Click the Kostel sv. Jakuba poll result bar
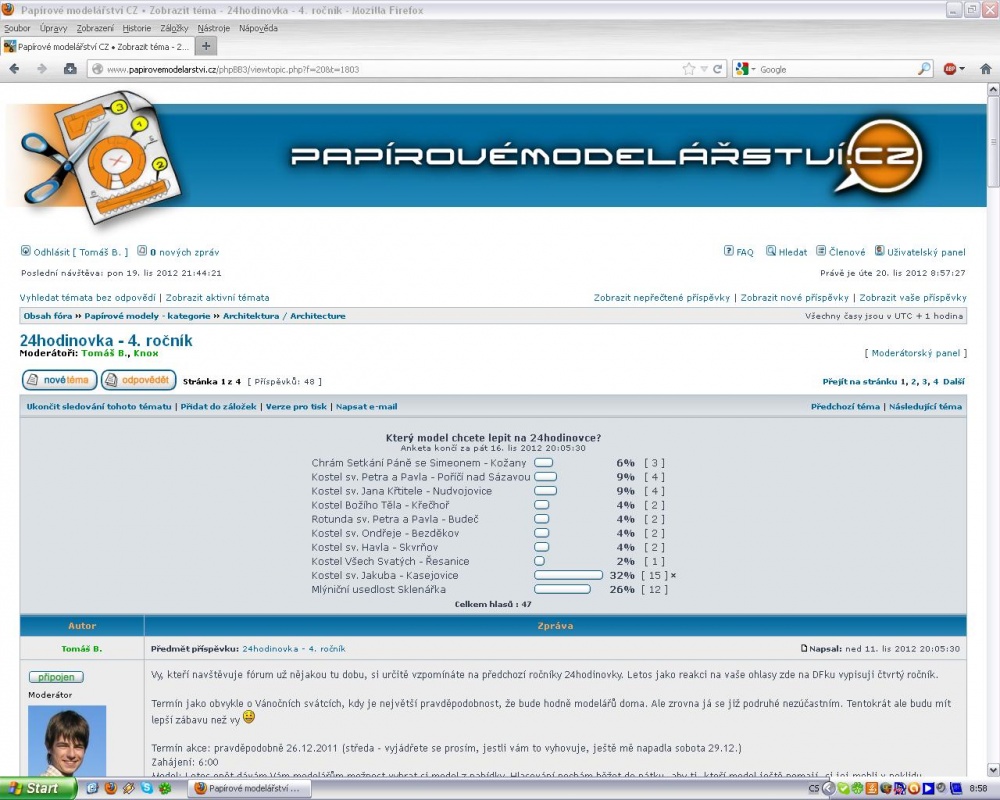Screen dimensions: 1000x800 (x=568, y=575)
